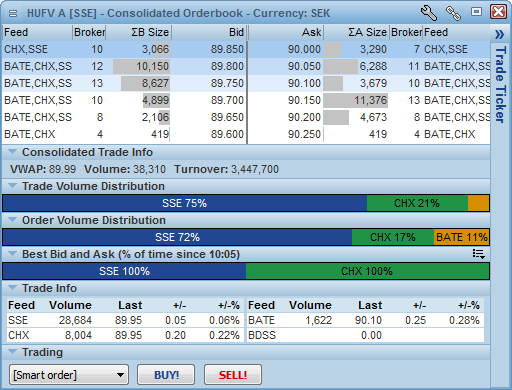Click BATE last price 90.10
The width and height of the screenshot is (512, 390).
click(368, 320)
